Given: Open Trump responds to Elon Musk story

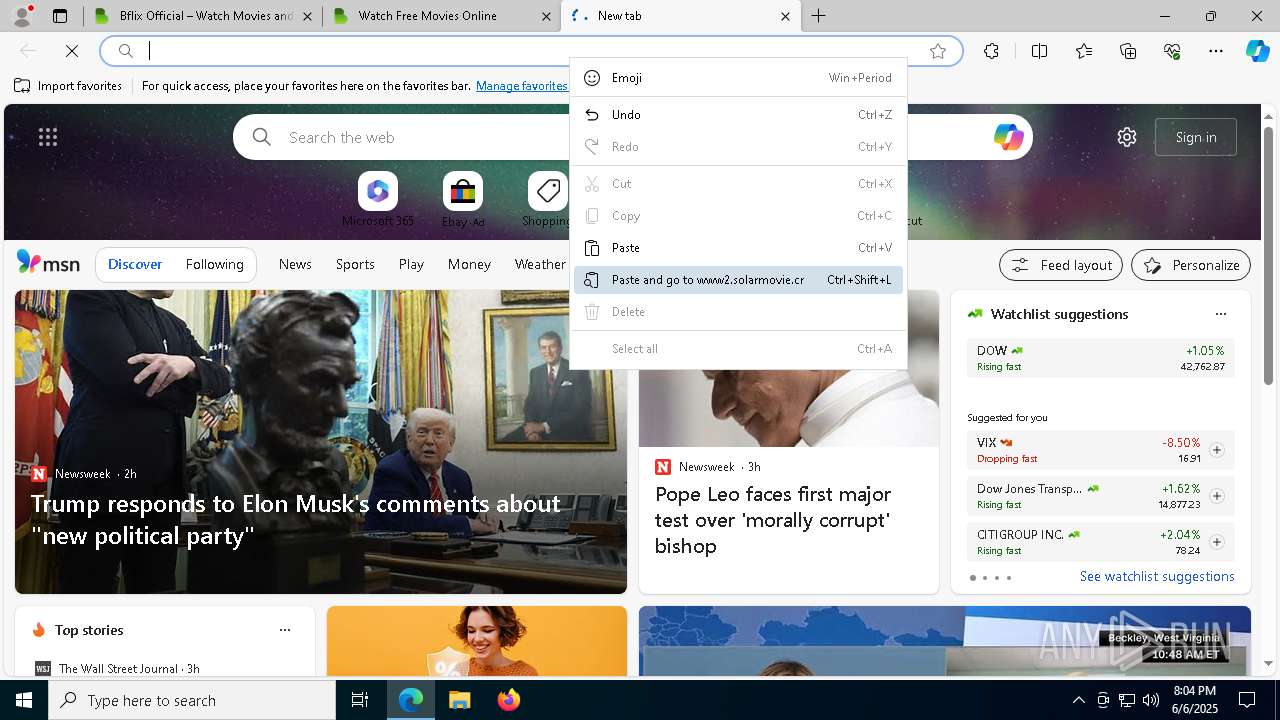Looking at the screenshot, I should (295, 519).
